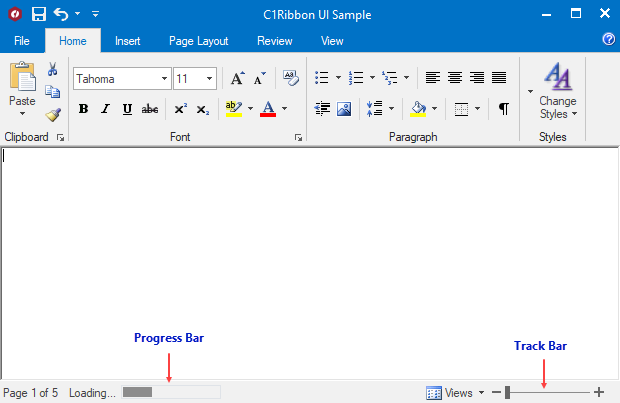Viewport: 620px width, 403px height.
Task: Click the Cut scissors icon
Action: point(53,70)
